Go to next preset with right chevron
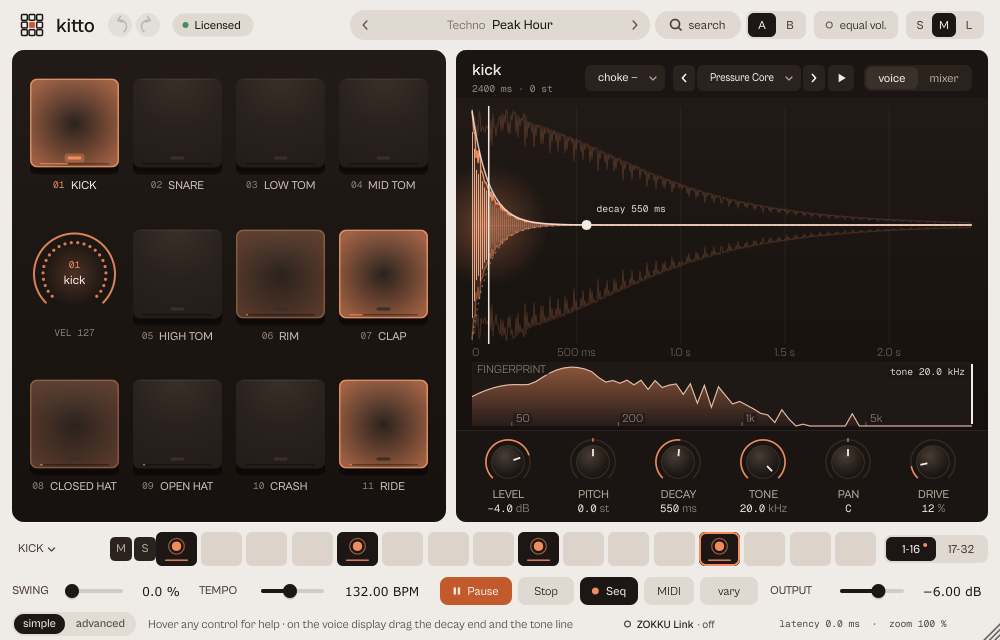 pos(635,25)
